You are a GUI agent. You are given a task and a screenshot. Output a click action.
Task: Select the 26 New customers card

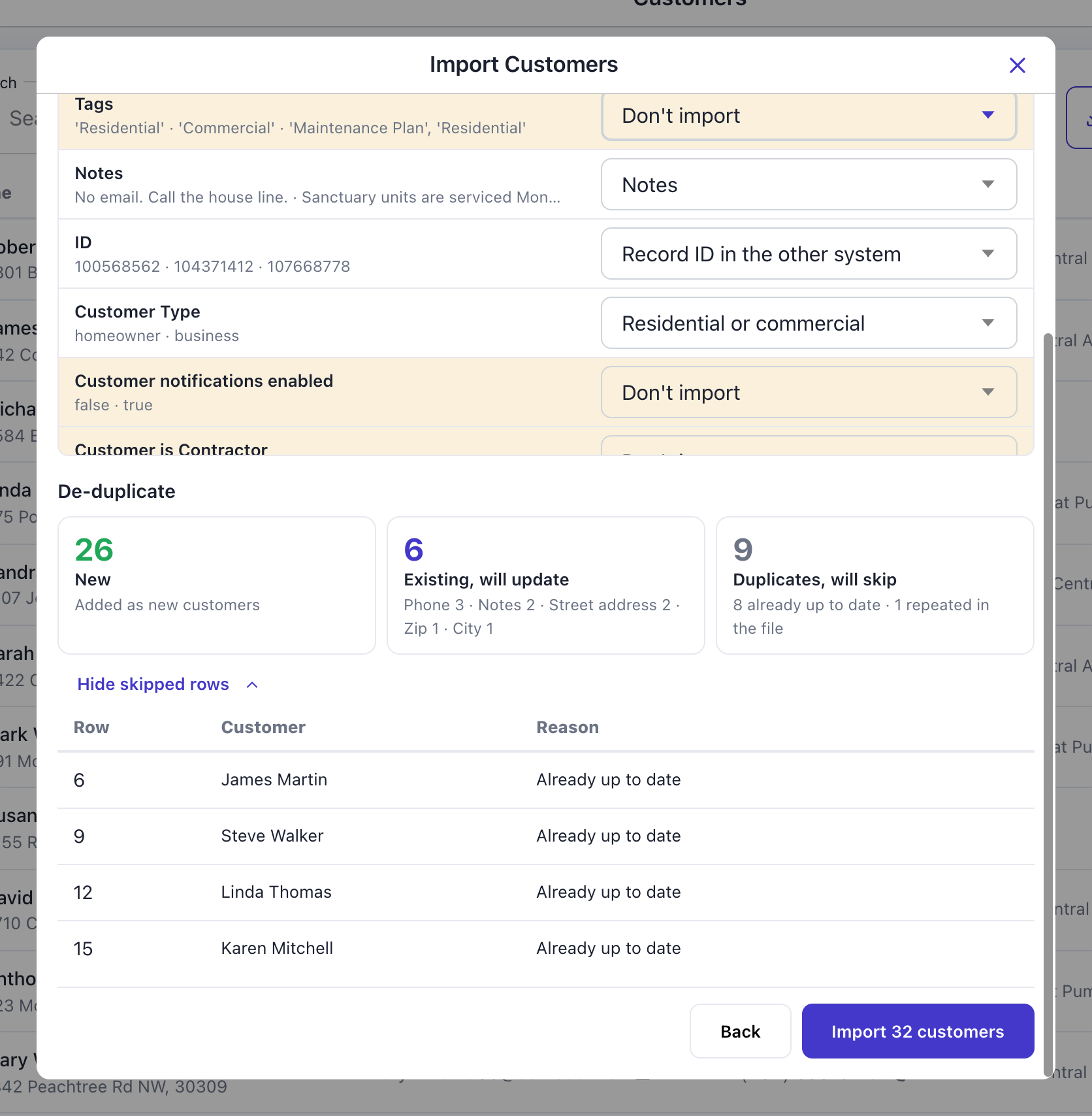pos(217,585)
